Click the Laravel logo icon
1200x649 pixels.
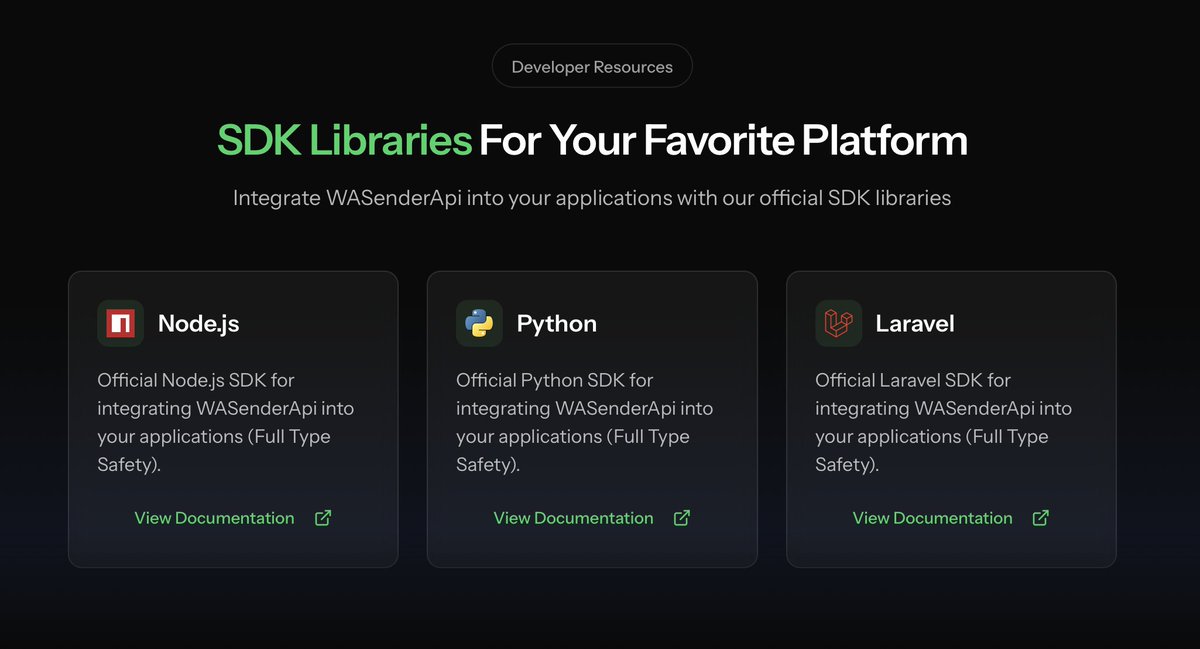pyautogui.click(x=838, y=323)
